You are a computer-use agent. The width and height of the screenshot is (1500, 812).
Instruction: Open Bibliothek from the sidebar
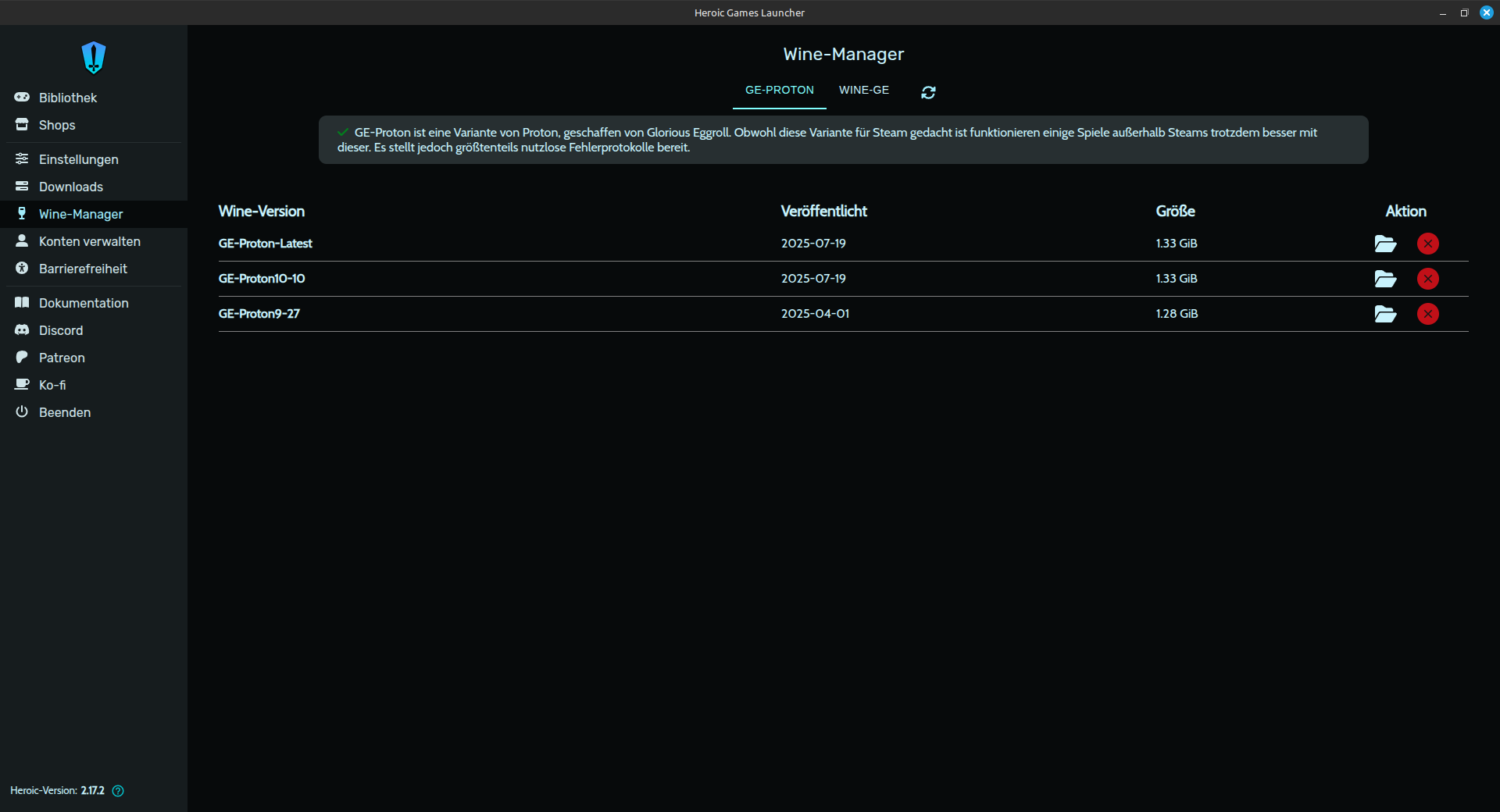[x=94, y=98]
